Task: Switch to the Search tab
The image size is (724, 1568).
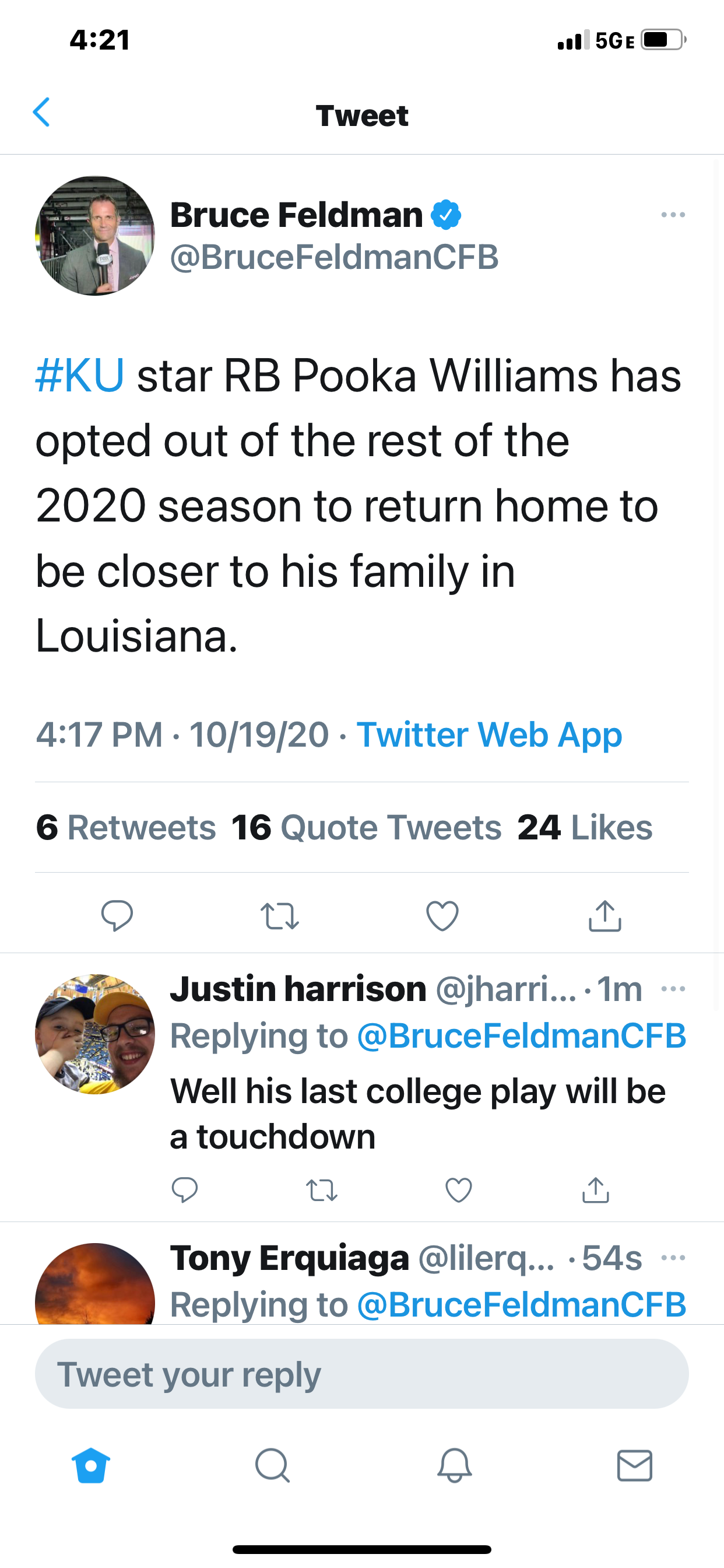Action: tap(272, 1465)
